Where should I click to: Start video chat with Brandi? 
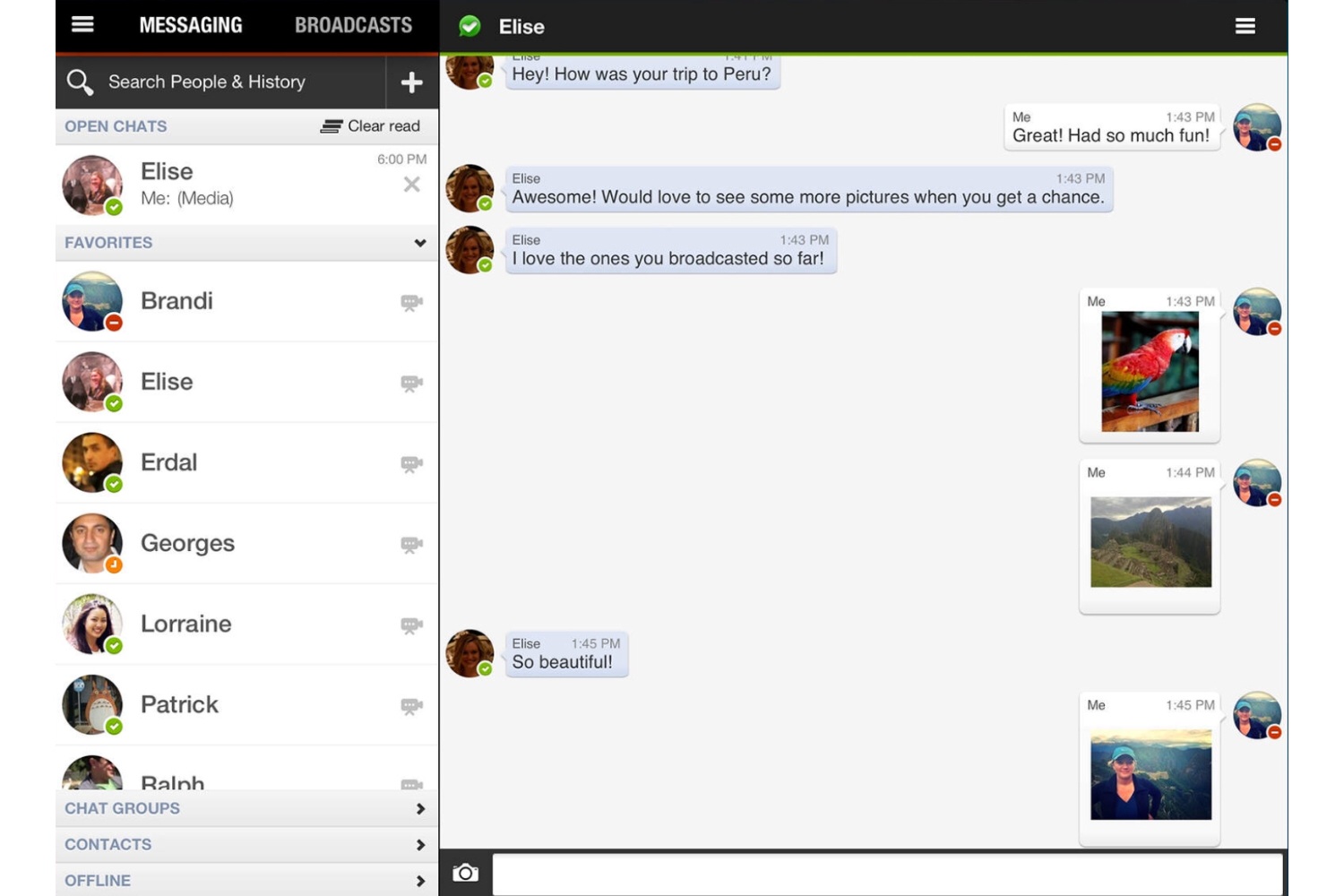click(x=411, y=302)
